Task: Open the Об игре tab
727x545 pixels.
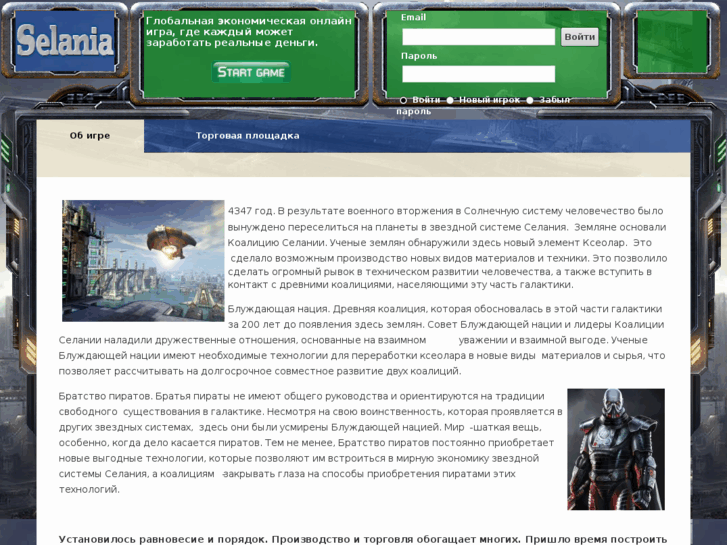Action: pyautogui.click(x=90, y=136)
